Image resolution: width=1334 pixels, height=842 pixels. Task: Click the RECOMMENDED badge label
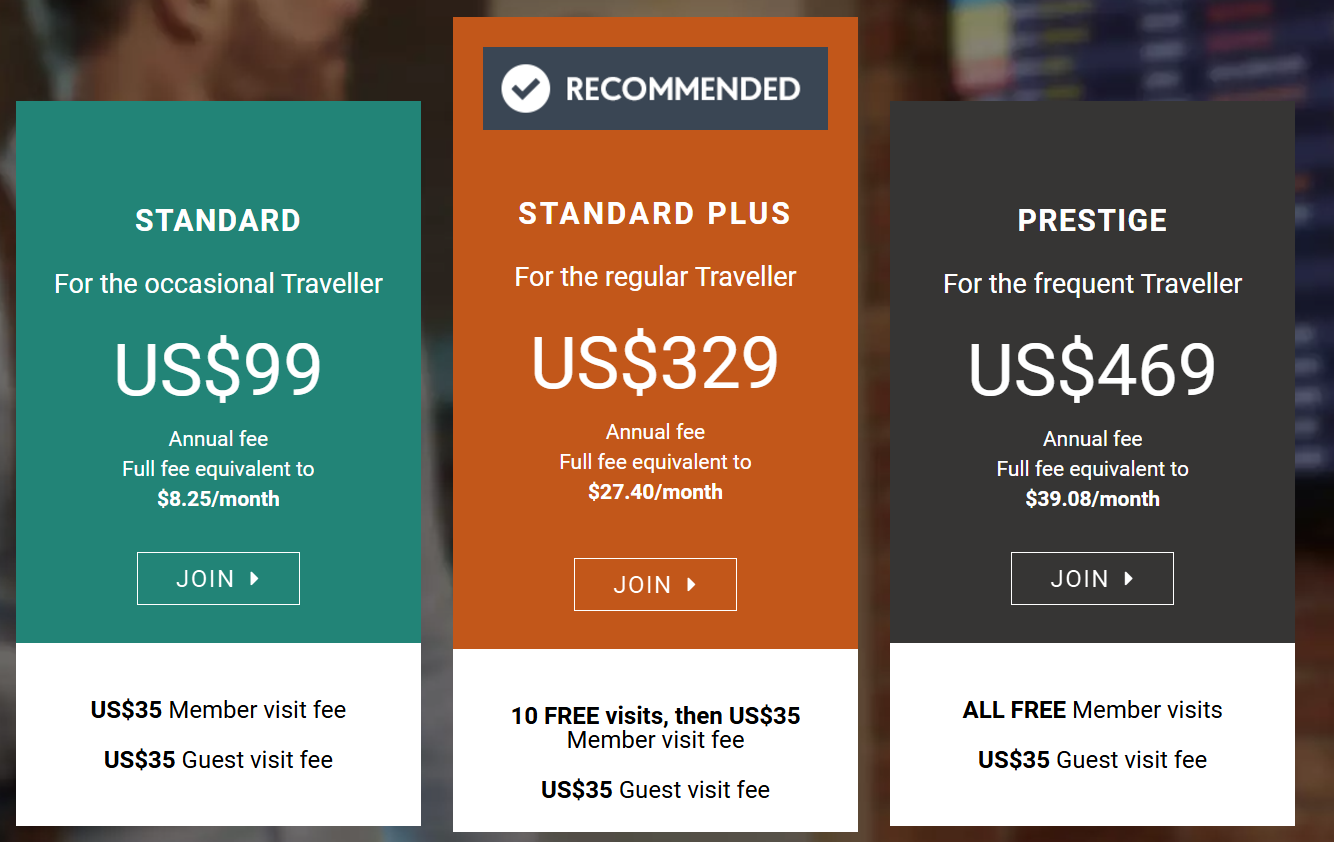682,89
